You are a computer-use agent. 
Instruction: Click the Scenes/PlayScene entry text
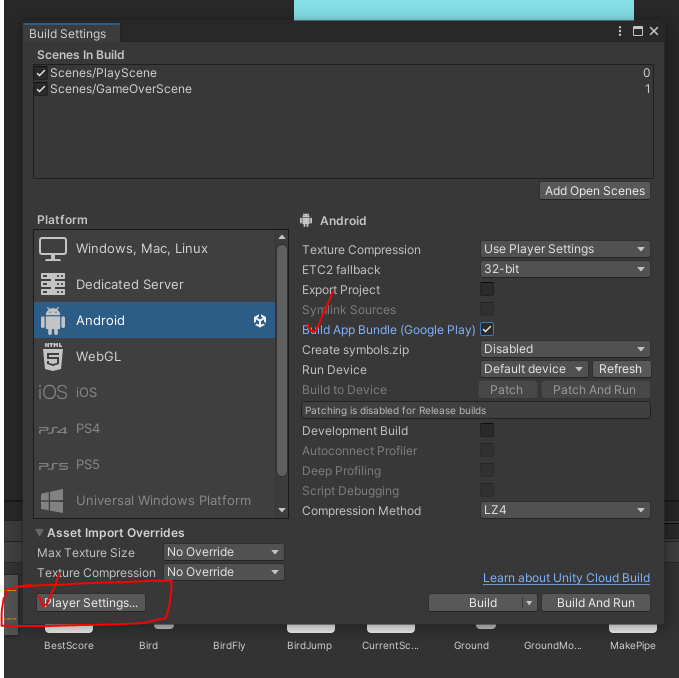[x=103, y=73]
